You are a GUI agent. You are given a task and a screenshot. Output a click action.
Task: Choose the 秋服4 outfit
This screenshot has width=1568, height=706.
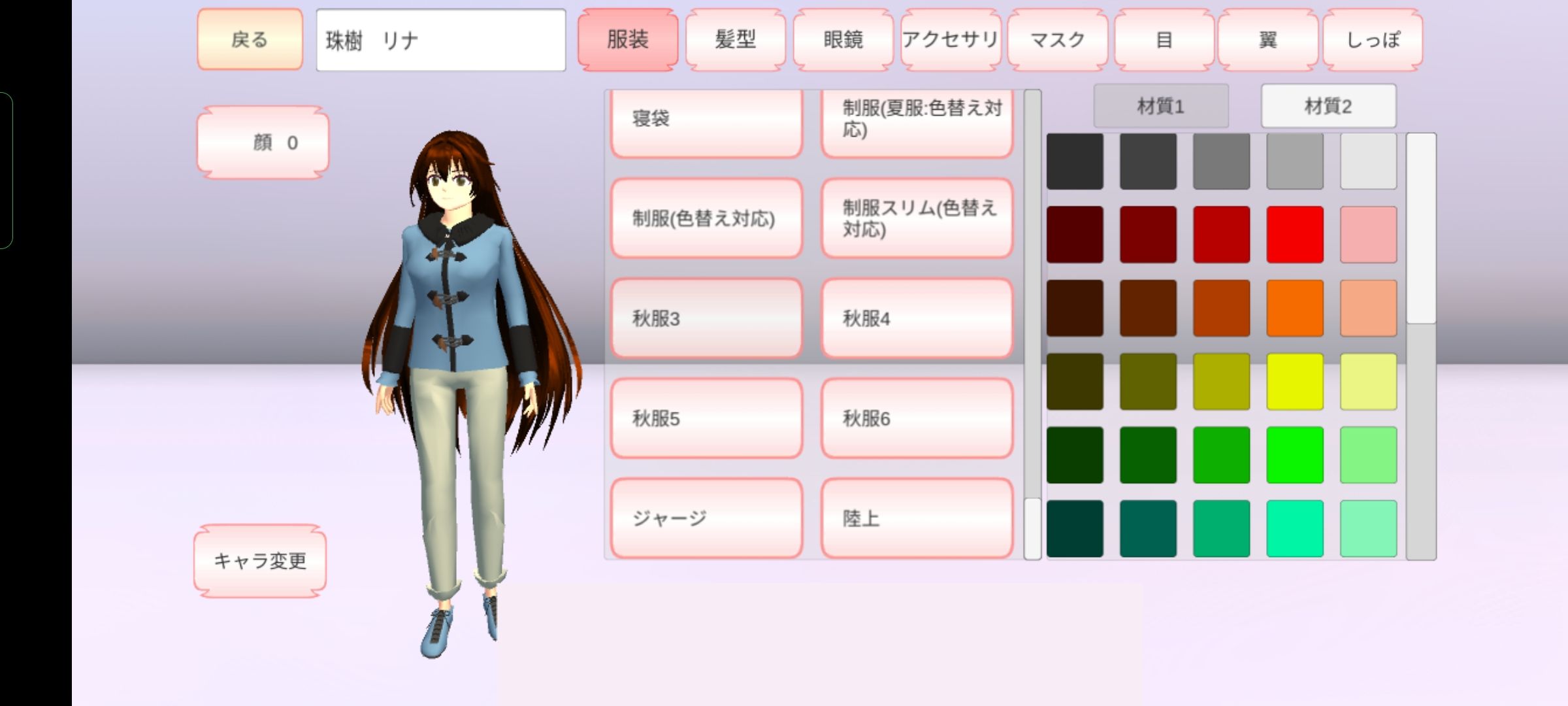tap(917, 318)
